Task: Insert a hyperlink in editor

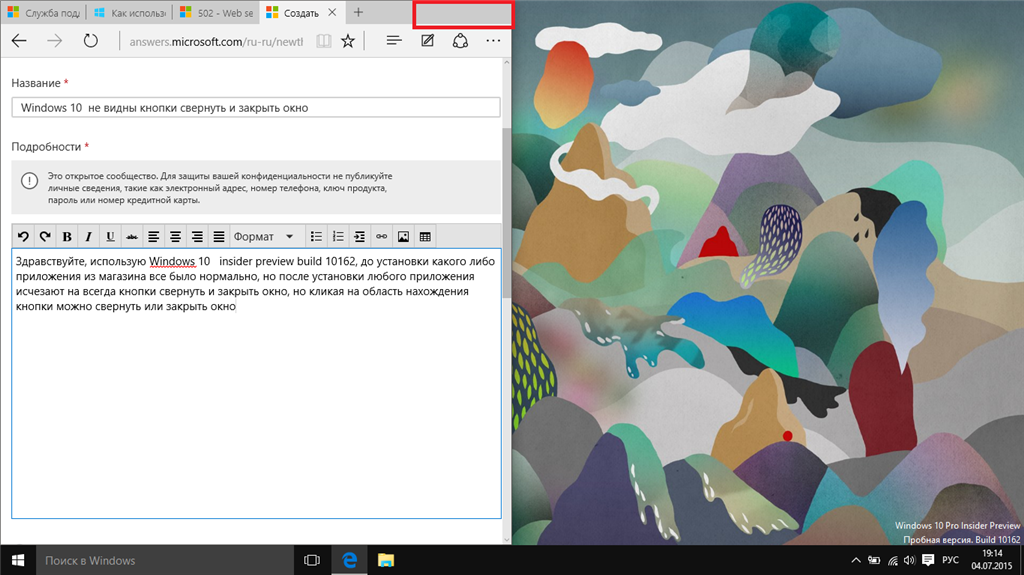Action: point(381,237)
